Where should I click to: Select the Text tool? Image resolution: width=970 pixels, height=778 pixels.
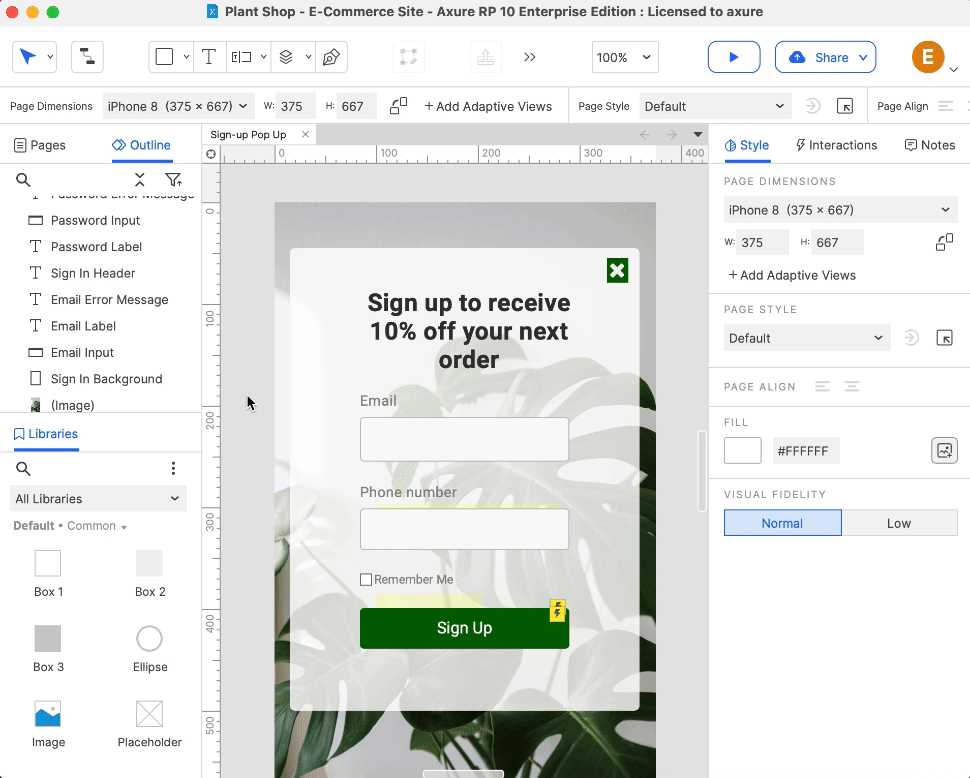coord(208,57)
